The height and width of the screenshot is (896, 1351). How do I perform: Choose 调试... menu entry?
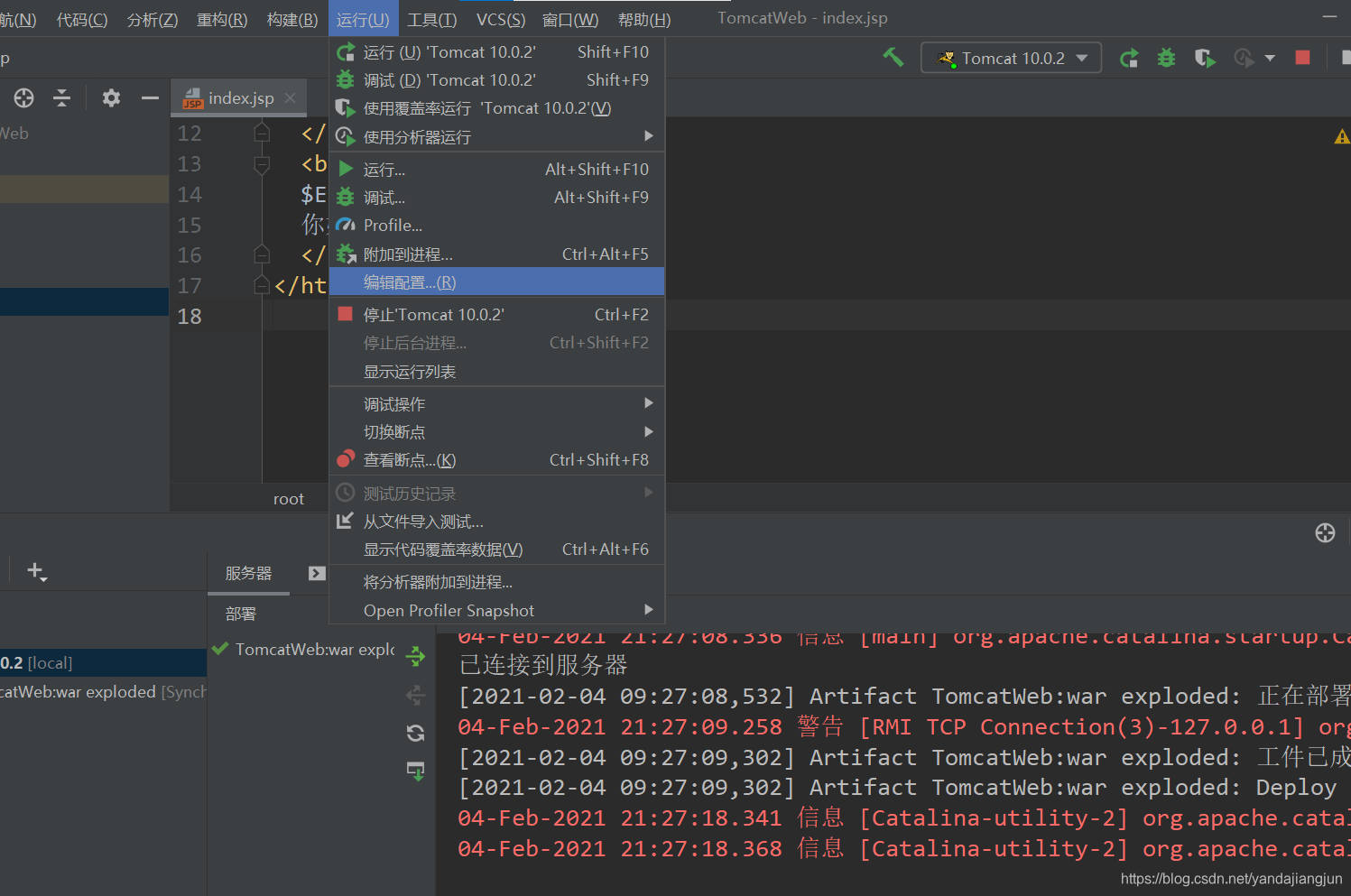coord(496,198)
